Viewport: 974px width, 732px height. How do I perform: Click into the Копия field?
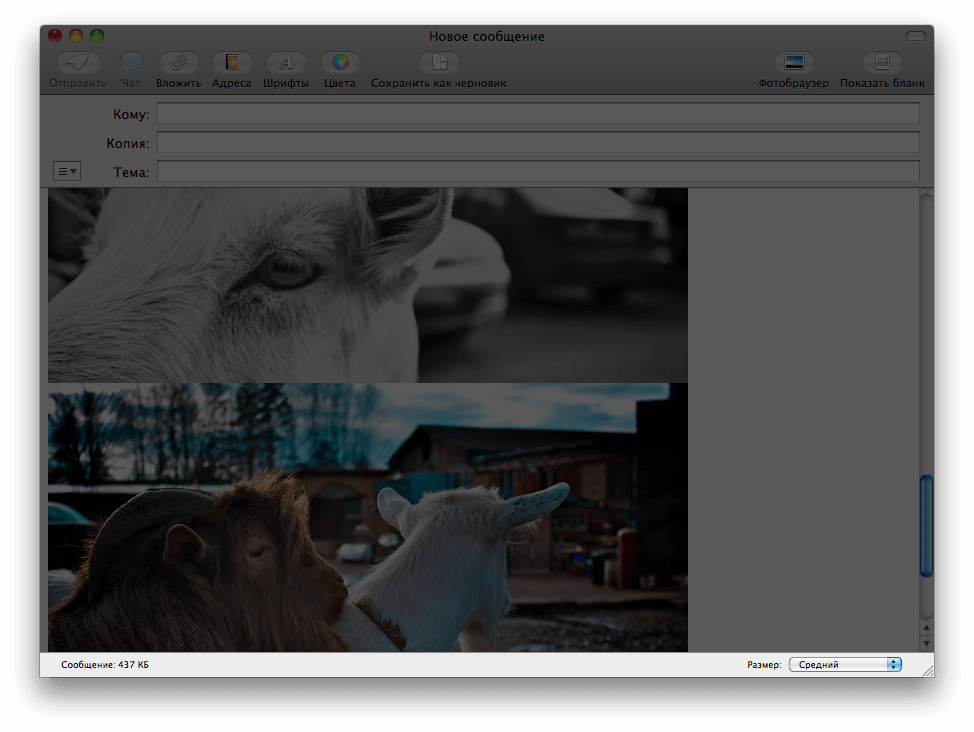538,142
